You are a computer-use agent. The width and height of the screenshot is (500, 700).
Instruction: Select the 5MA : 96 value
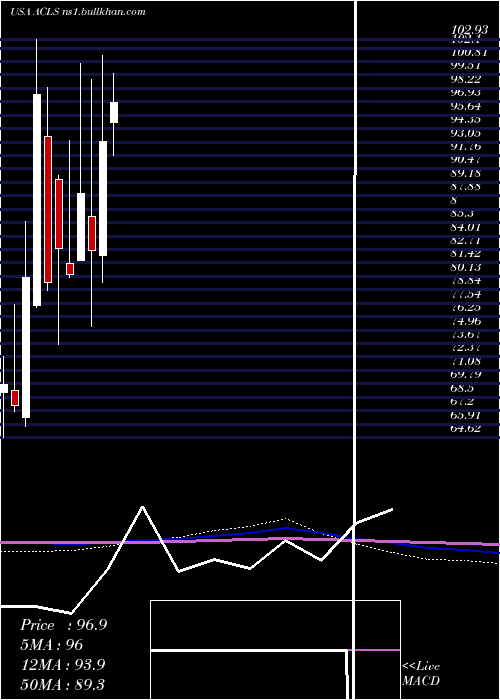pos(52,645)
